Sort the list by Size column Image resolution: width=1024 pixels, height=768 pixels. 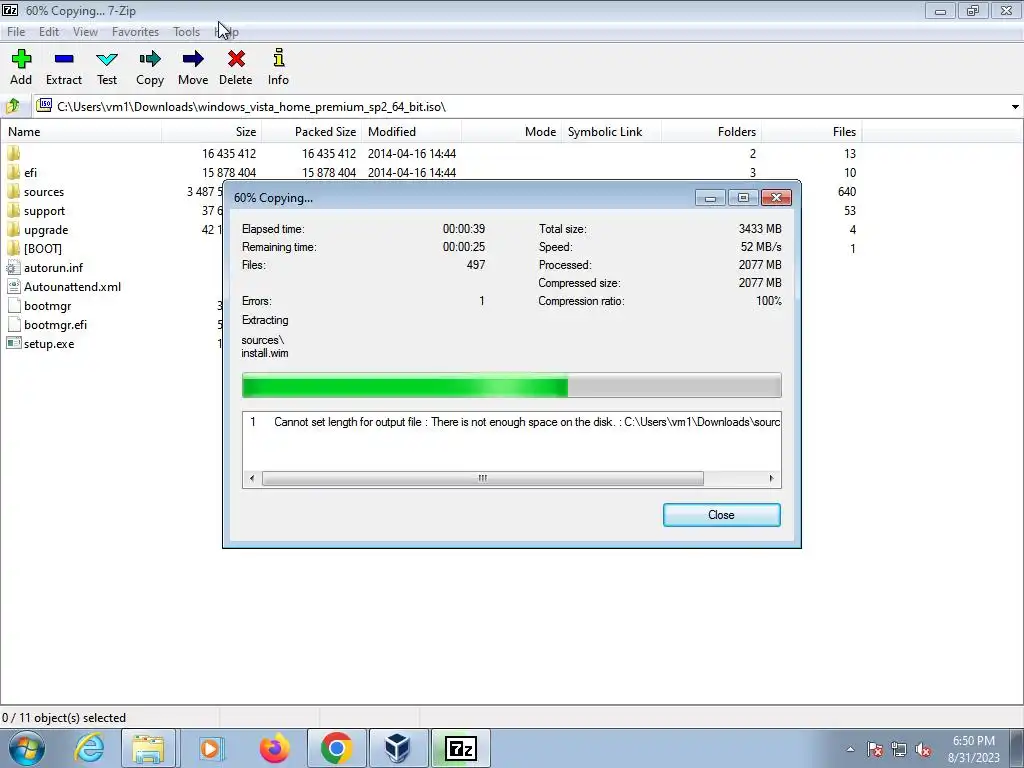point(212,131)
